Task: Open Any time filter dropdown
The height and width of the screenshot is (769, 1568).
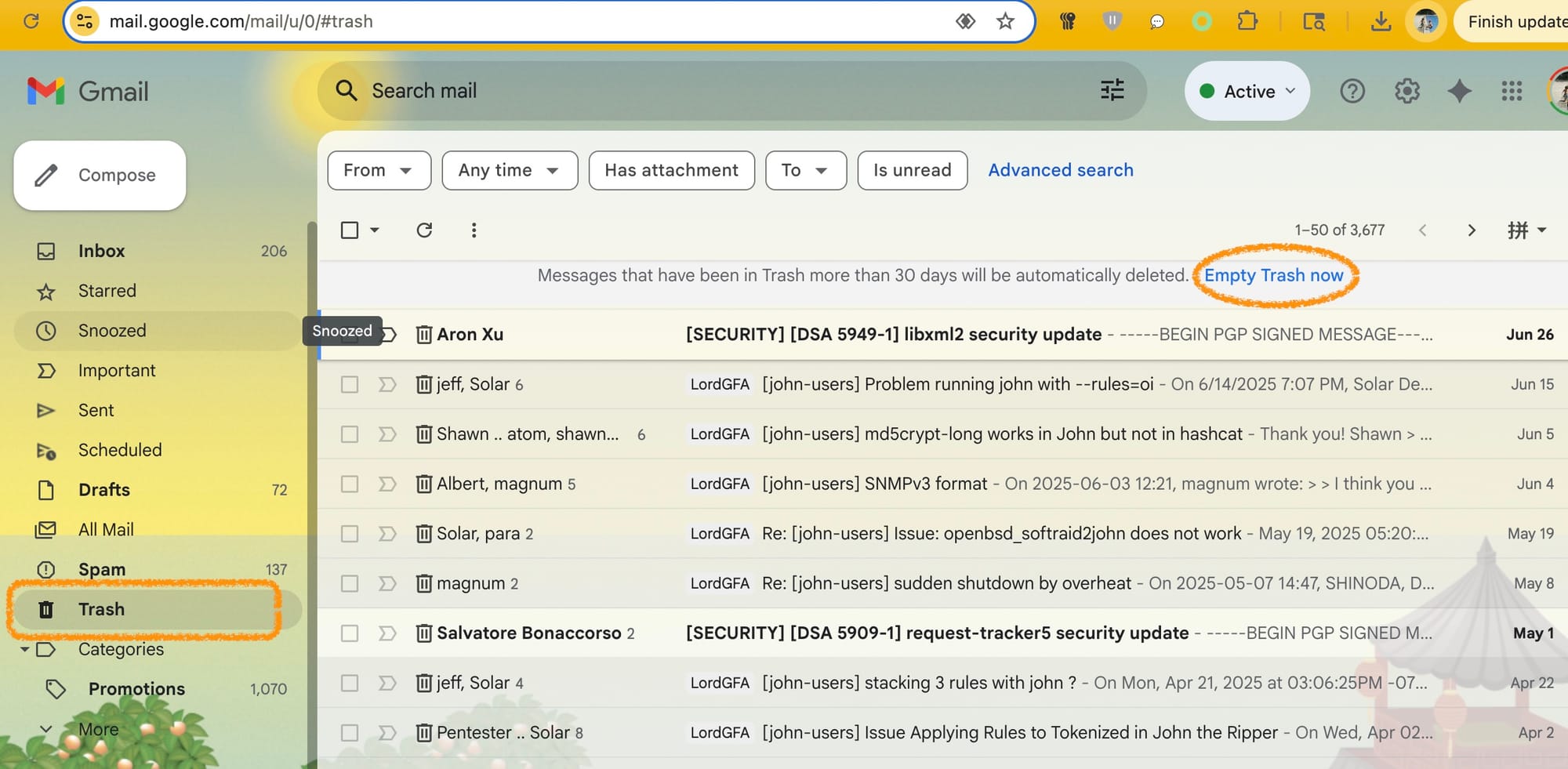Action: coord(510,170)
